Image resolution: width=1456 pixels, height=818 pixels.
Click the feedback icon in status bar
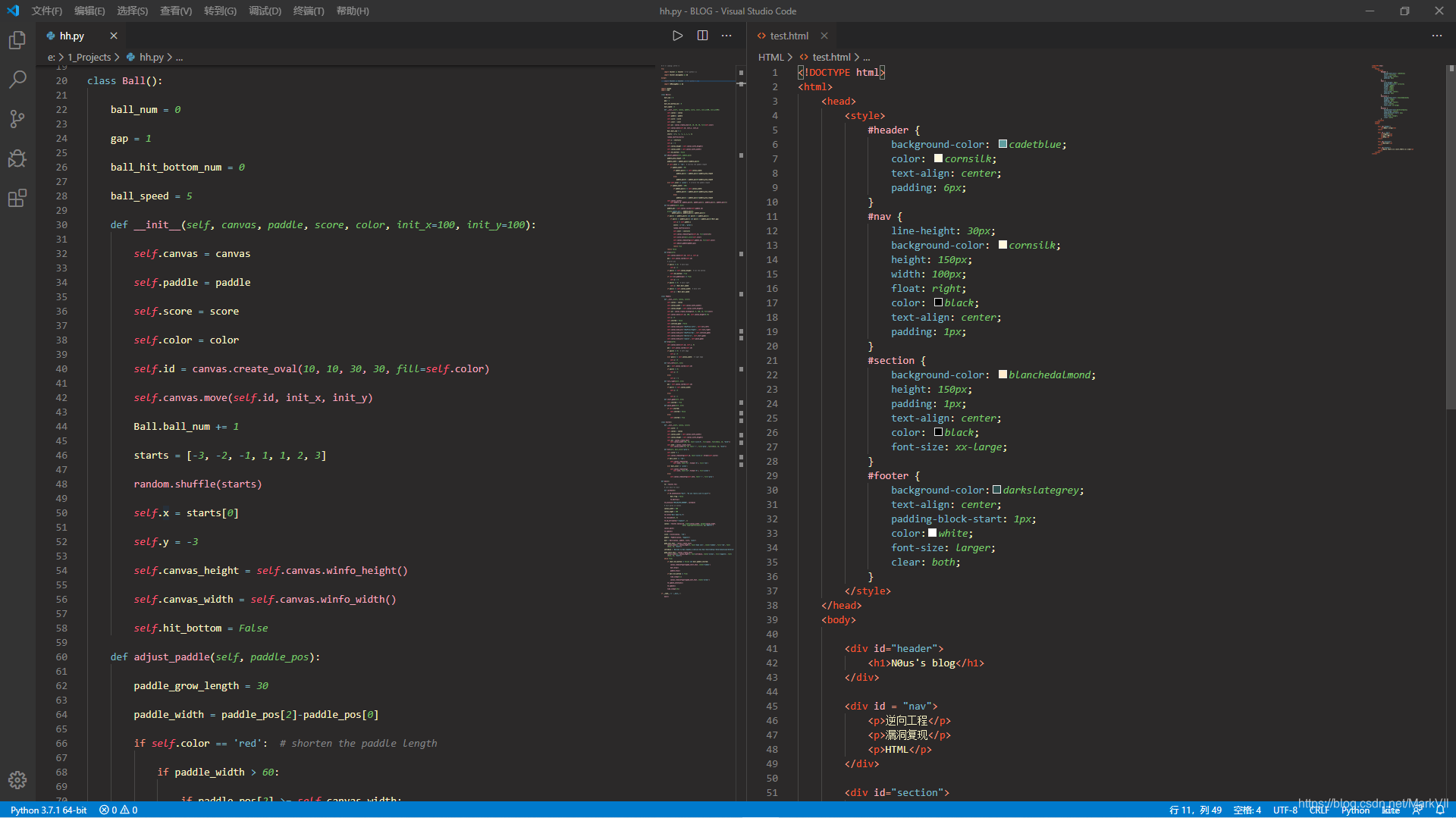(1417, 810)
